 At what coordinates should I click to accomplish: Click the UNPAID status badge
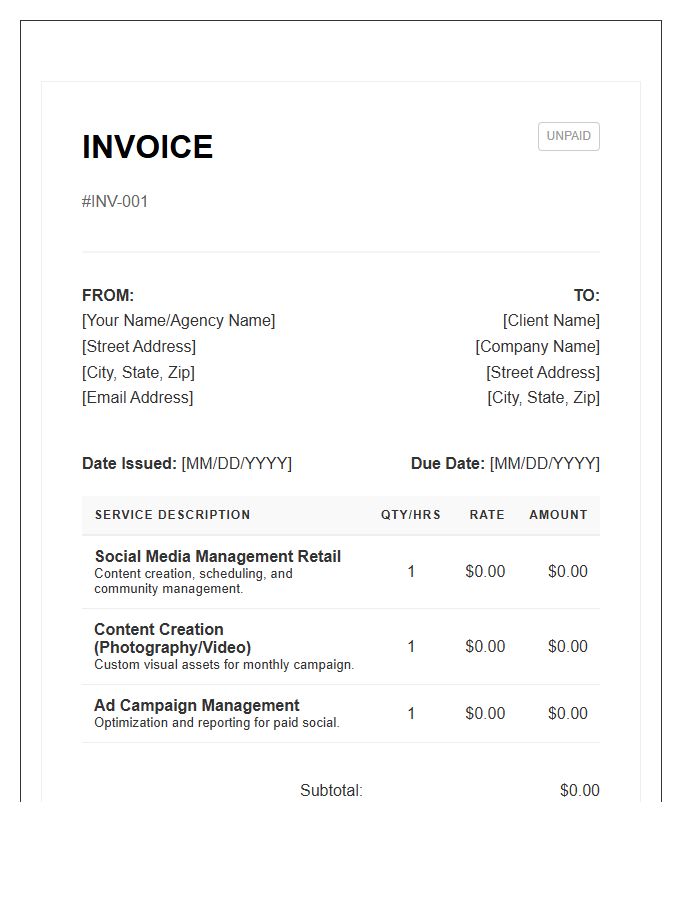pyautogui.click(x=568, y=136)
